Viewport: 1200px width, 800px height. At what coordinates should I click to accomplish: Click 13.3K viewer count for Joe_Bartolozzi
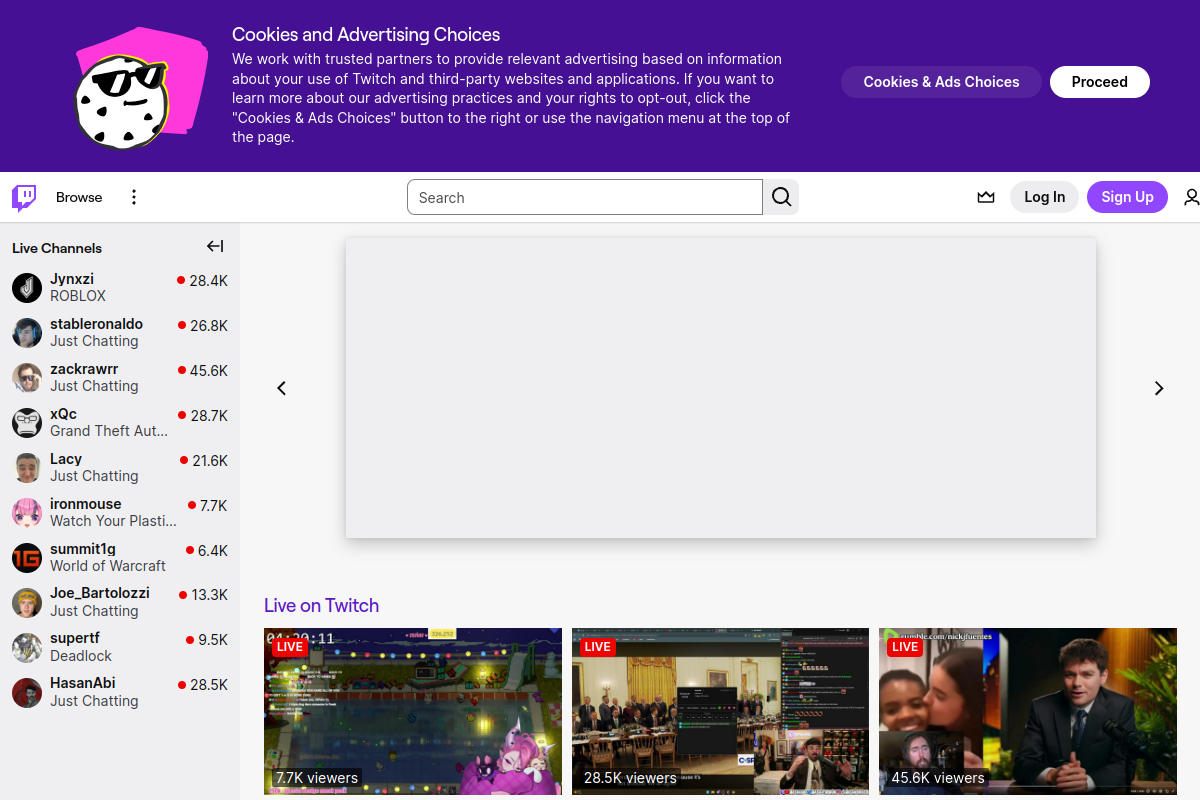[209, 595]
